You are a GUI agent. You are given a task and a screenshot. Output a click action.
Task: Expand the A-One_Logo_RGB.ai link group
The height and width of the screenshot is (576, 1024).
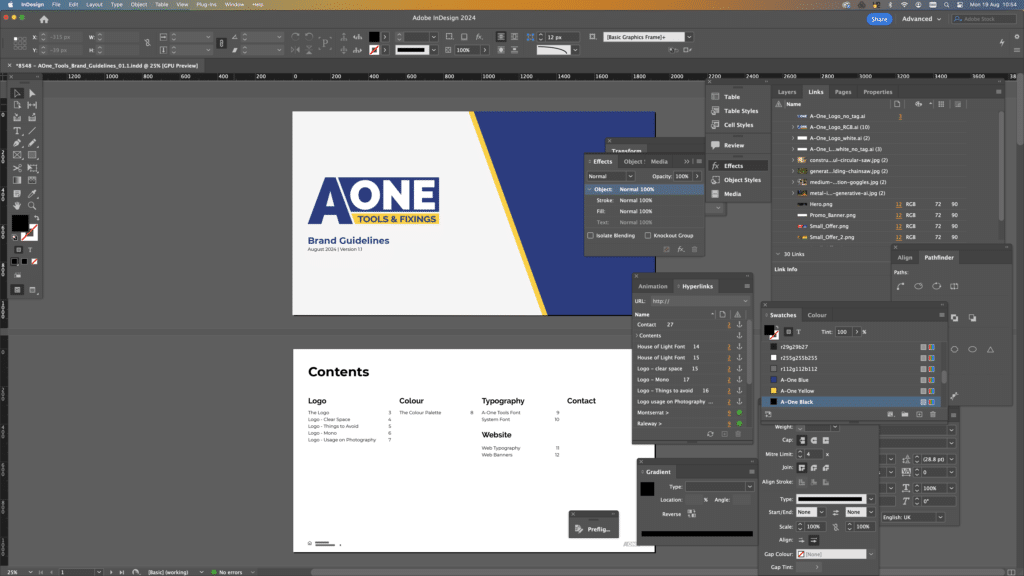coord(793,127)
